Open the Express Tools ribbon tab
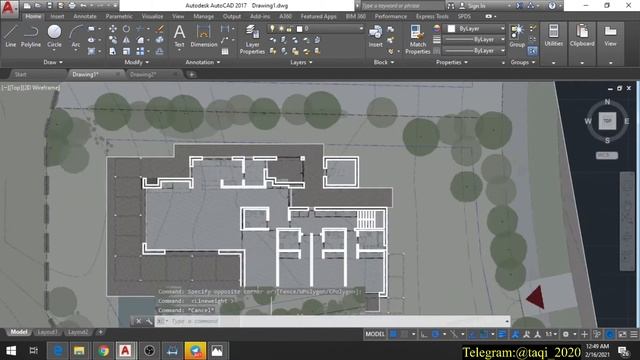 pyautogui.click(x=432, y=16)
